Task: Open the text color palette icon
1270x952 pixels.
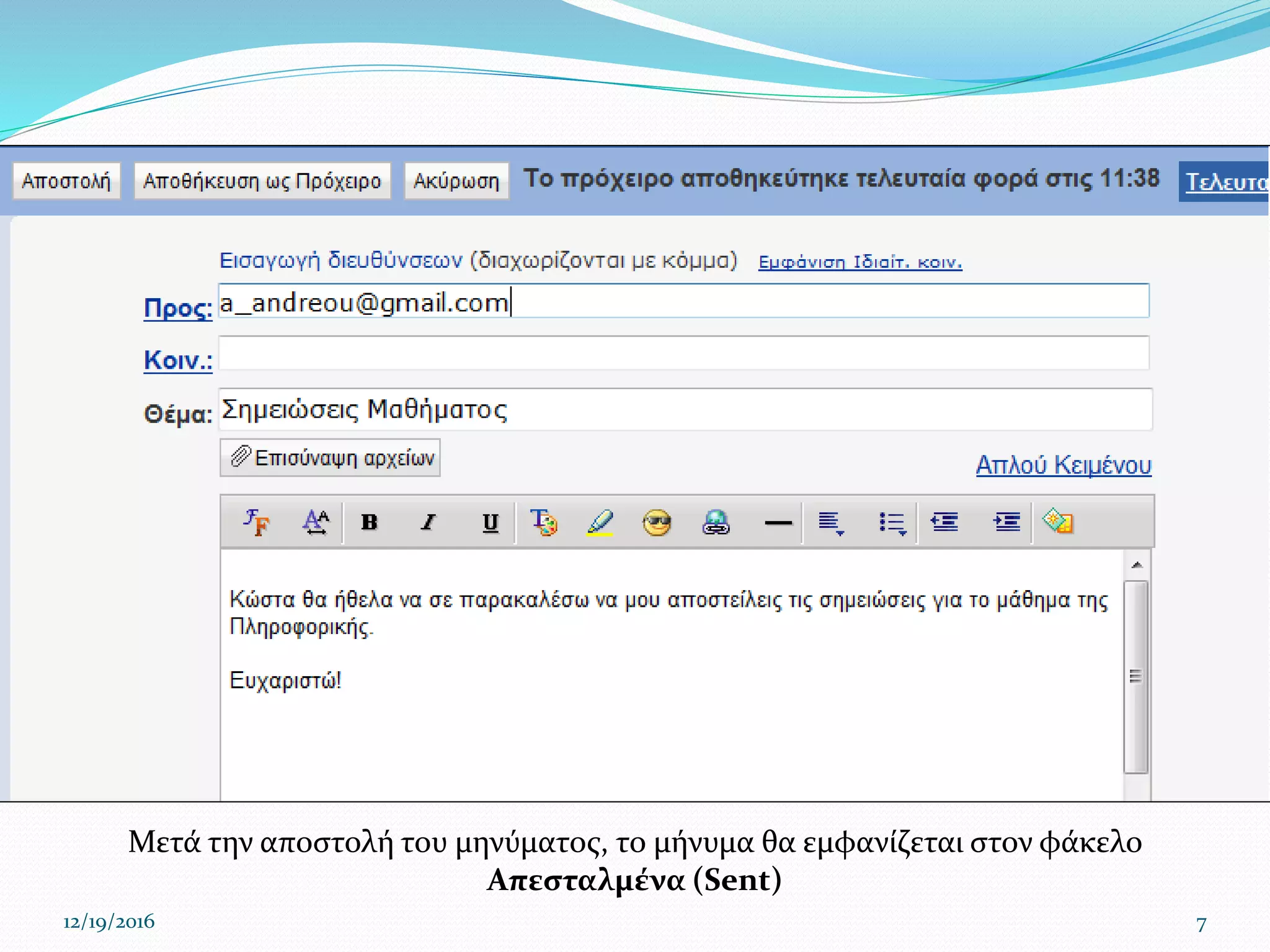Action: [544, 522]
